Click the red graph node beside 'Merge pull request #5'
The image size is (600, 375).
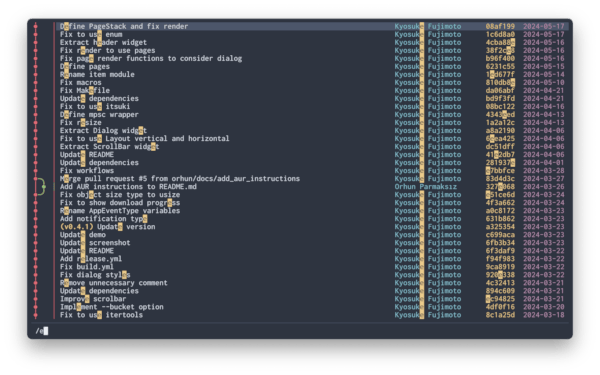click(36, 179)
